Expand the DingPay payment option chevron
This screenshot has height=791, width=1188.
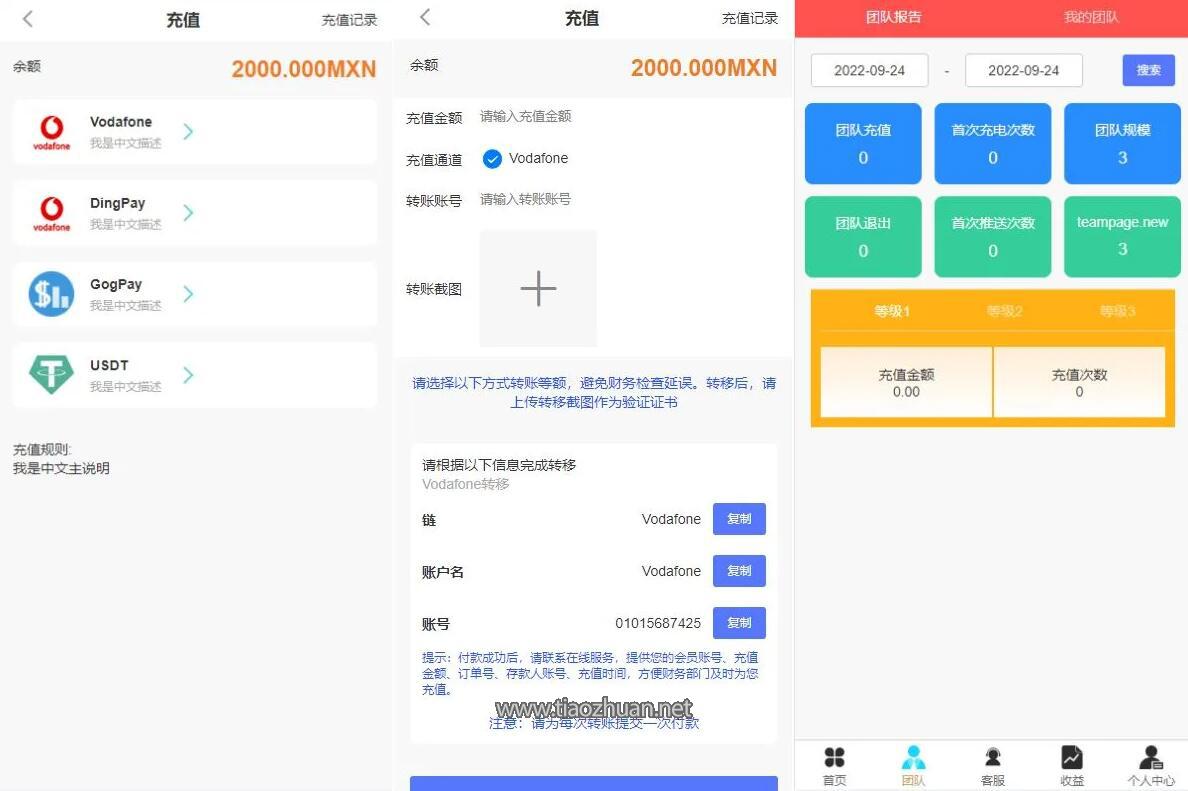188,213
